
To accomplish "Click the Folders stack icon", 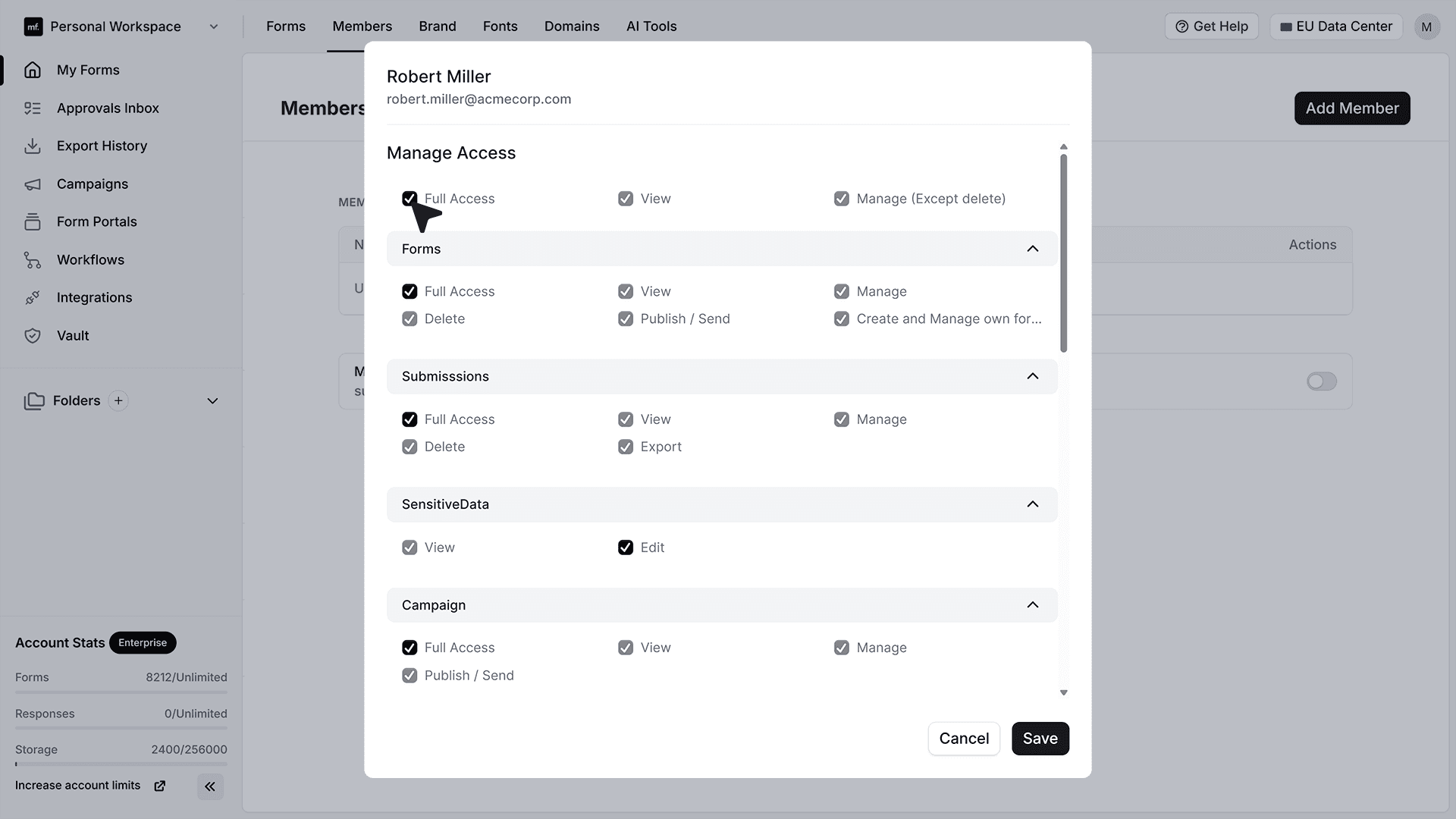I will click(34, 400).
